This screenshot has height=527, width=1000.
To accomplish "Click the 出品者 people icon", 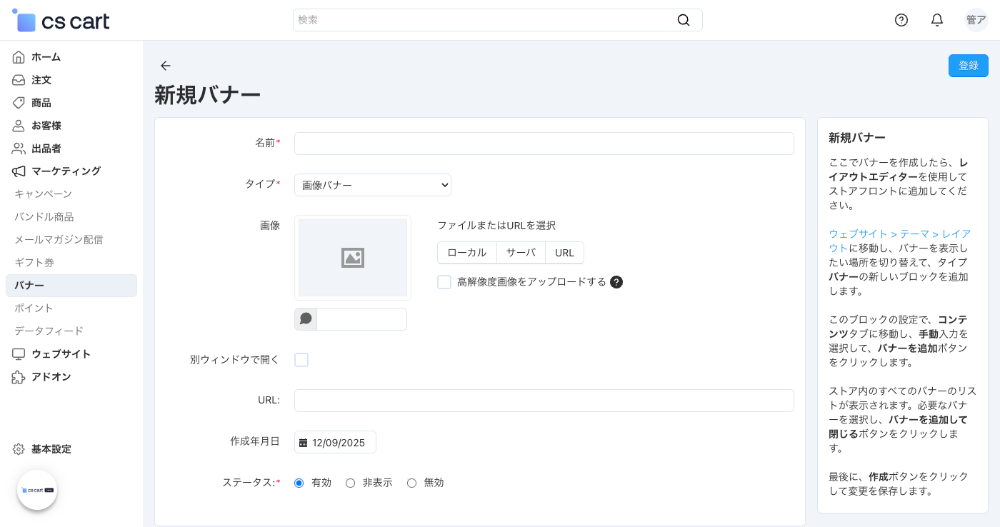I will [x=18, y=149].
